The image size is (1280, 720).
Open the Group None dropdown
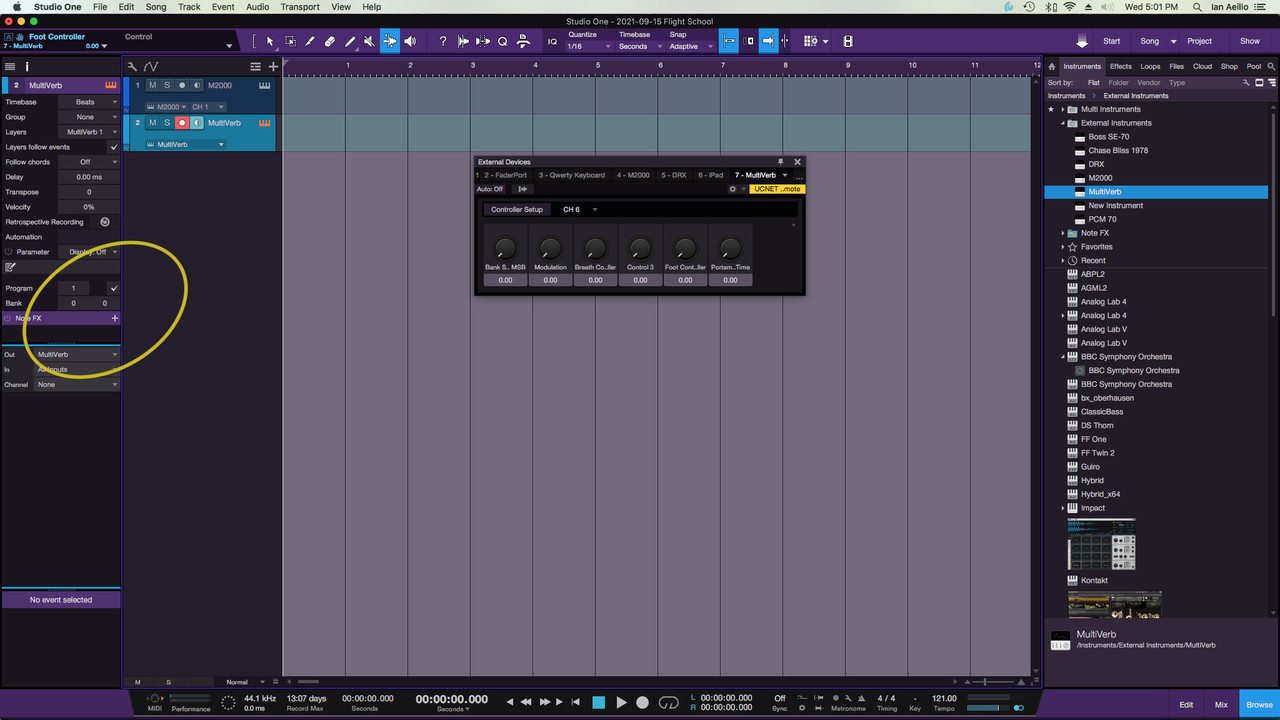pyautogui.click(x=88, y=117)
